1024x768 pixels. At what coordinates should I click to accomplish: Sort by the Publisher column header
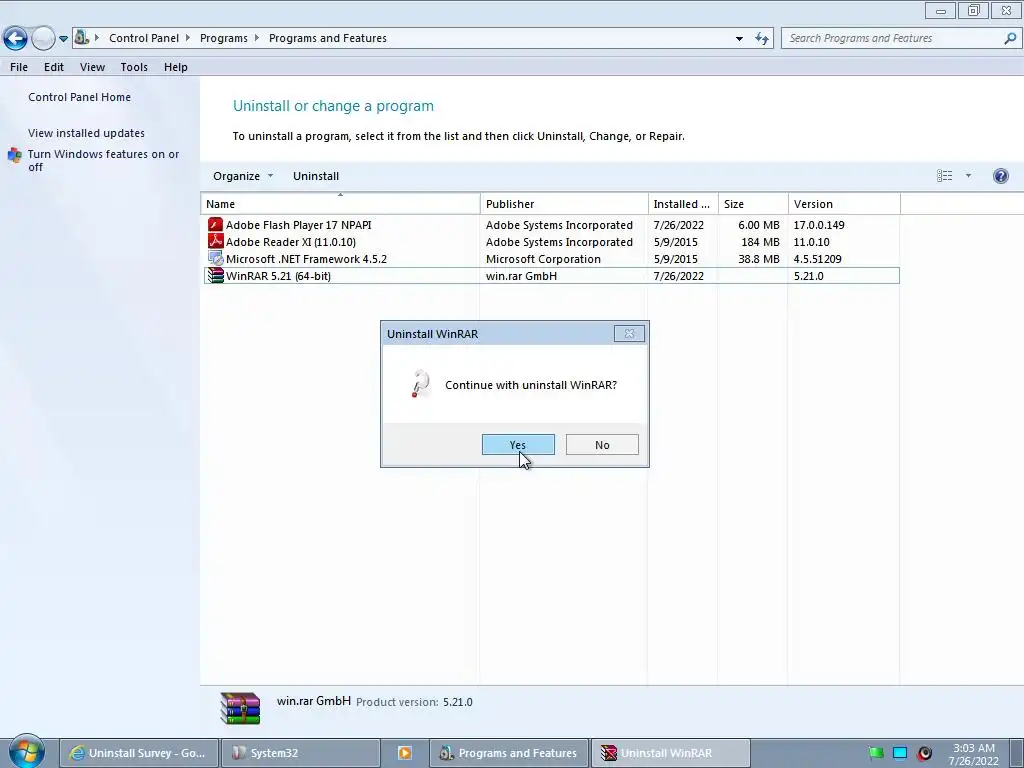tap(564, 204)
